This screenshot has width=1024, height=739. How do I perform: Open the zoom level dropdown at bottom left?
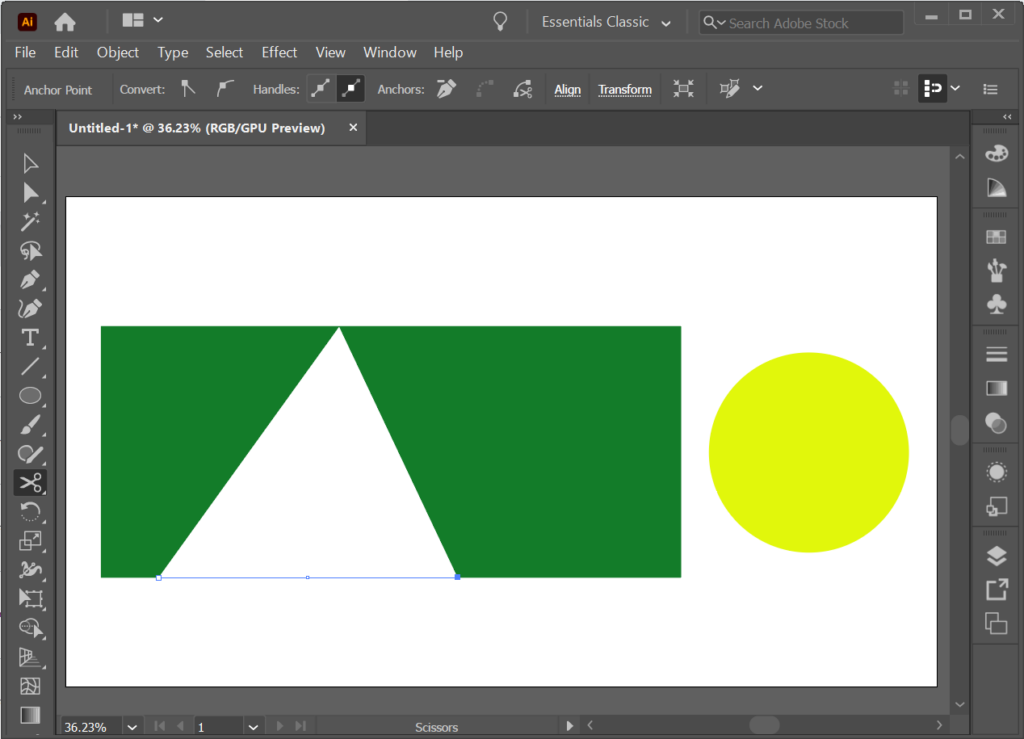[x=131, y=726]
